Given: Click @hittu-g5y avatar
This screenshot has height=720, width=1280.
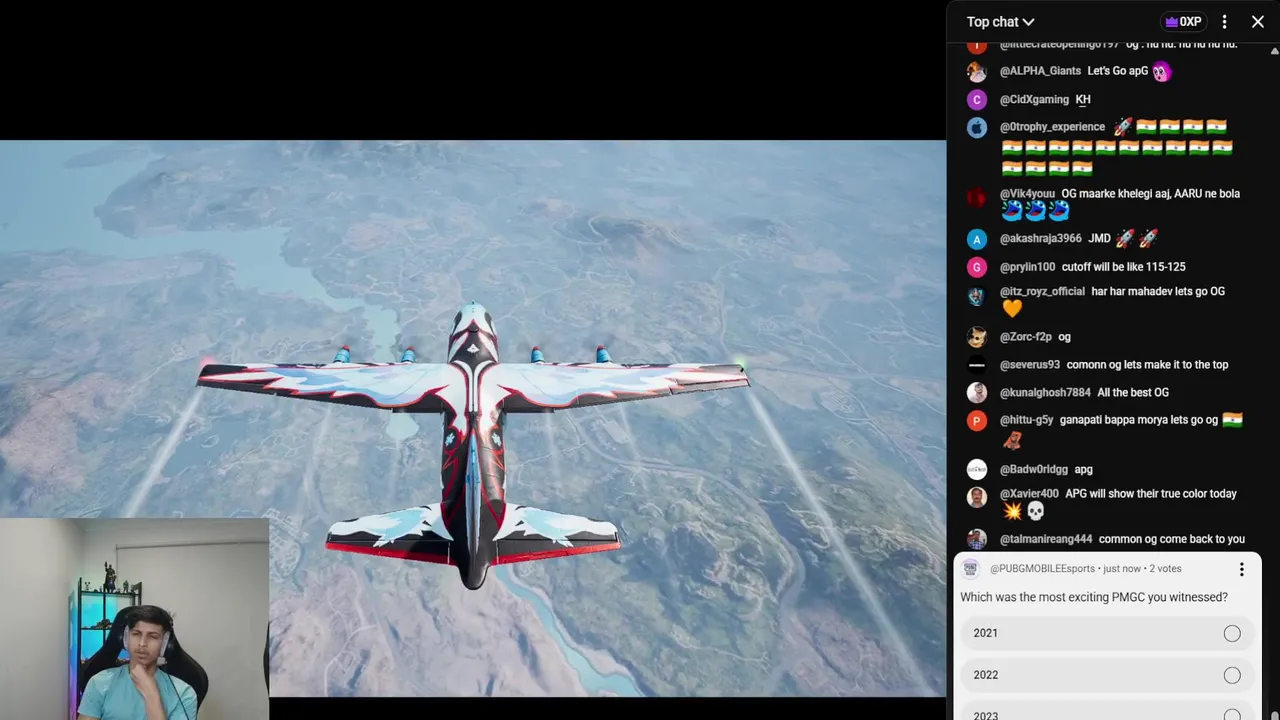Looking at the screenshot, I should 977,421.
